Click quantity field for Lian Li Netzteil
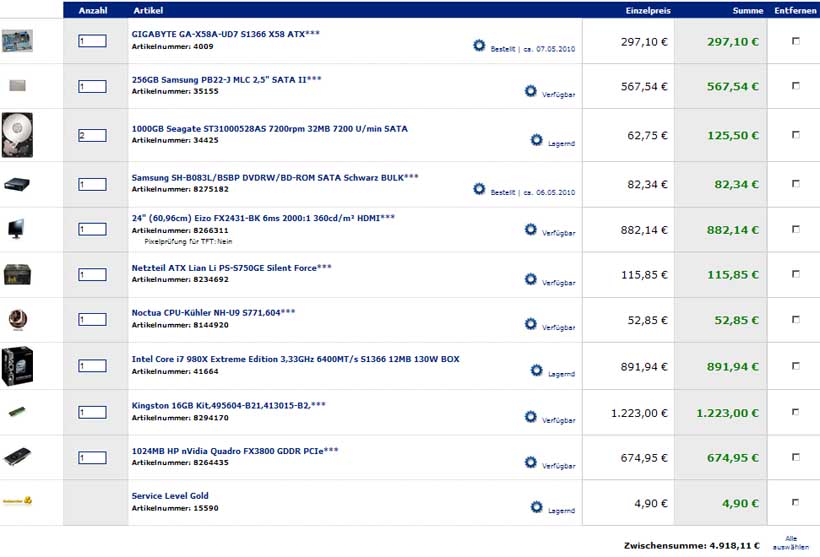Screen dimensions: 820x557 coord(93,275)
